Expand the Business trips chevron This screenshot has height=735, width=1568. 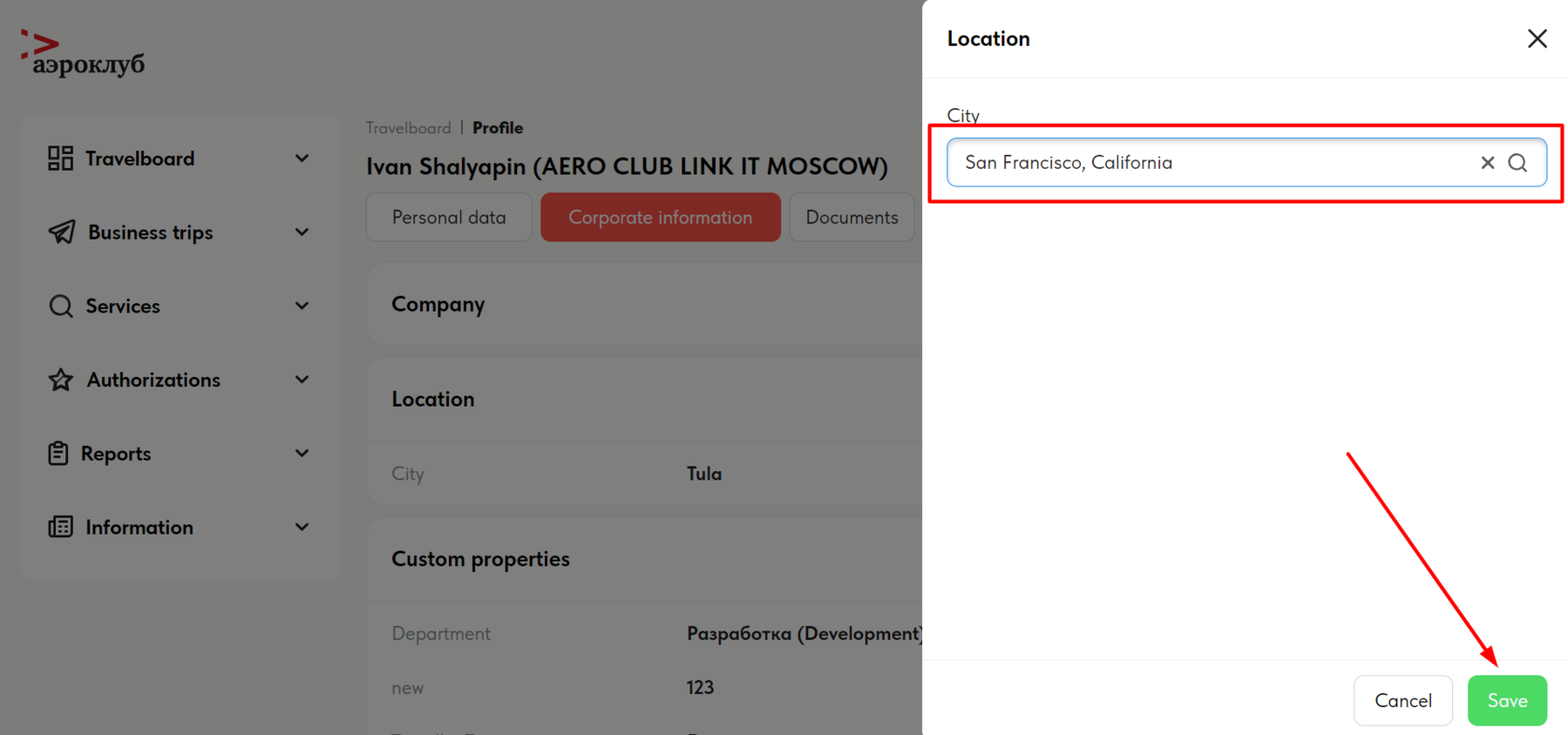point(301,232)
